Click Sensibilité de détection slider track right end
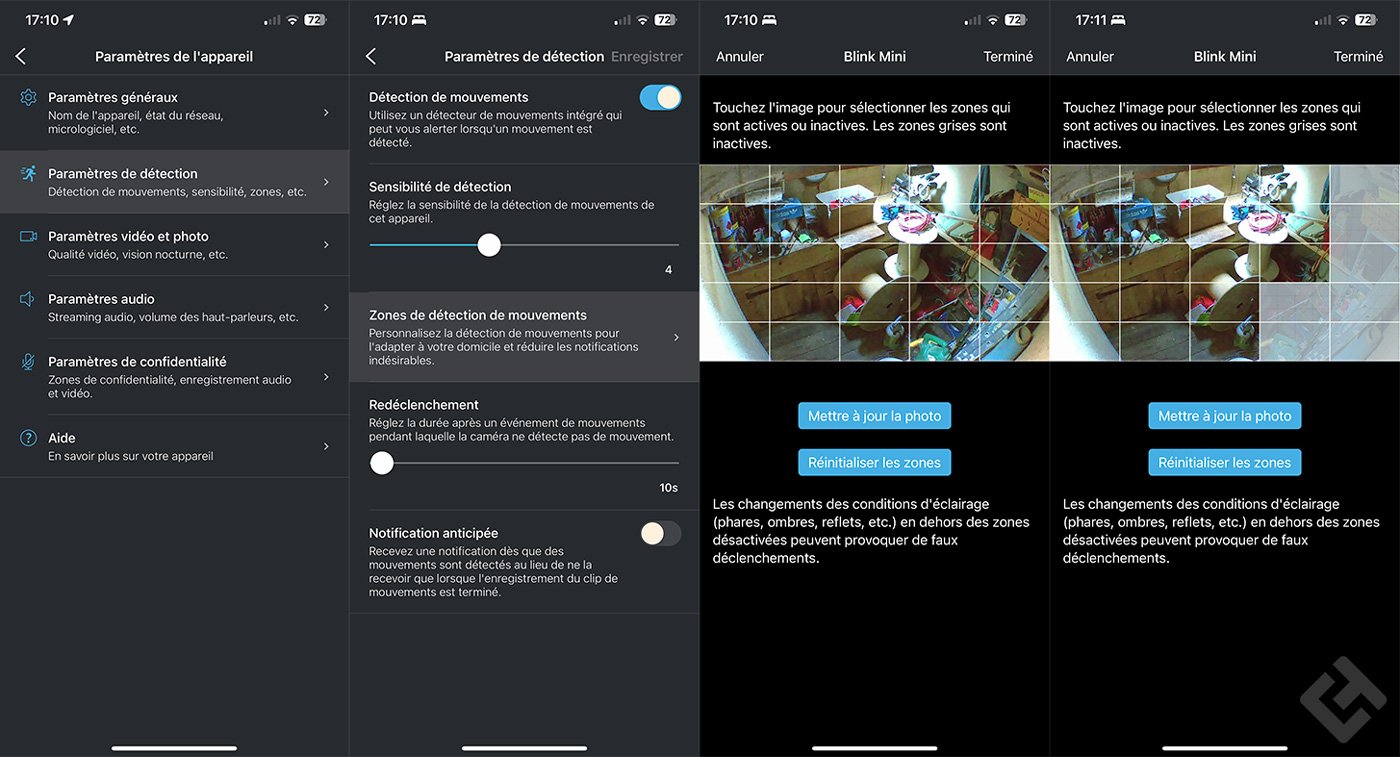 [x=676, y=245]
